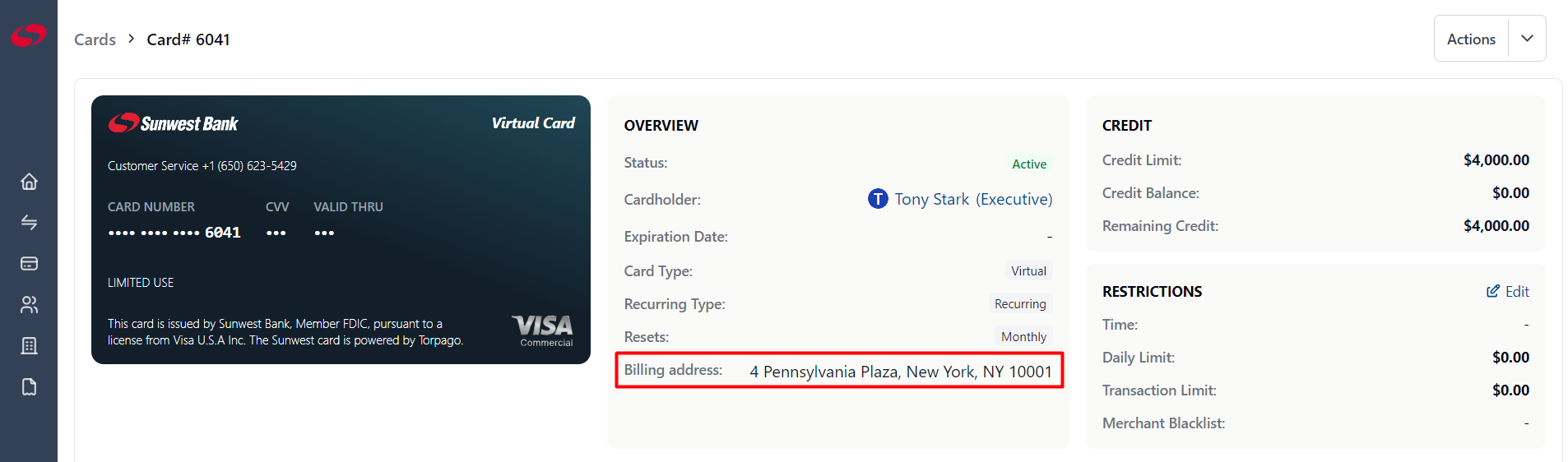This screenshot has height=462, width=1568.
Task: Click the Visa Commercial logo on the card
Action: pyautogui.click(x=543, y=330)
